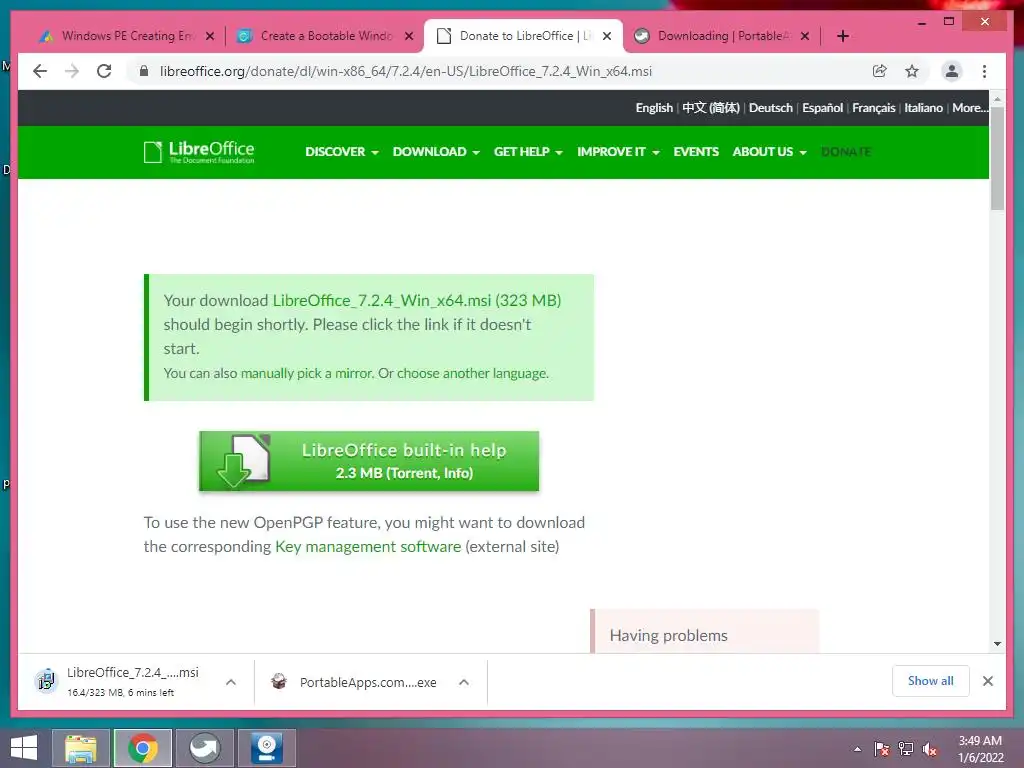The image size is (1024, 768).
Task: Click the scrollbar up arrow
Action: click(997, 99)
